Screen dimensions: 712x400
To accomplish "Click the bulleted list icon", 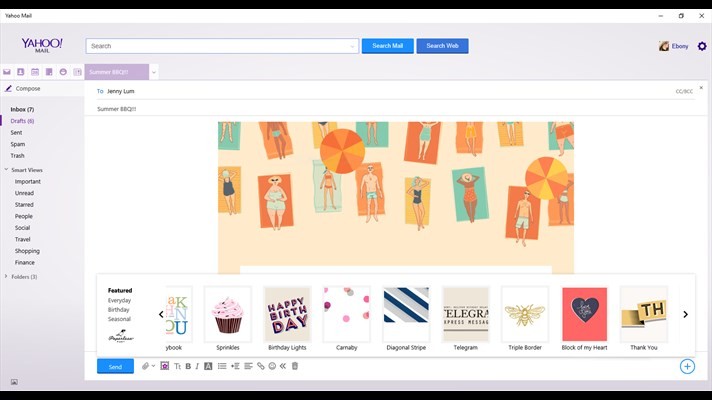I will coord(222,366).
